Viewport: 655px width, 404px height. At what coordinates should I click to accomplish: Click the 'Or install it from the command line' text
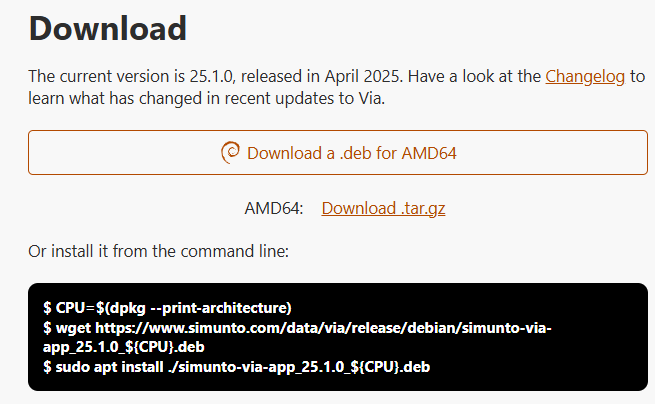(158, 251)
